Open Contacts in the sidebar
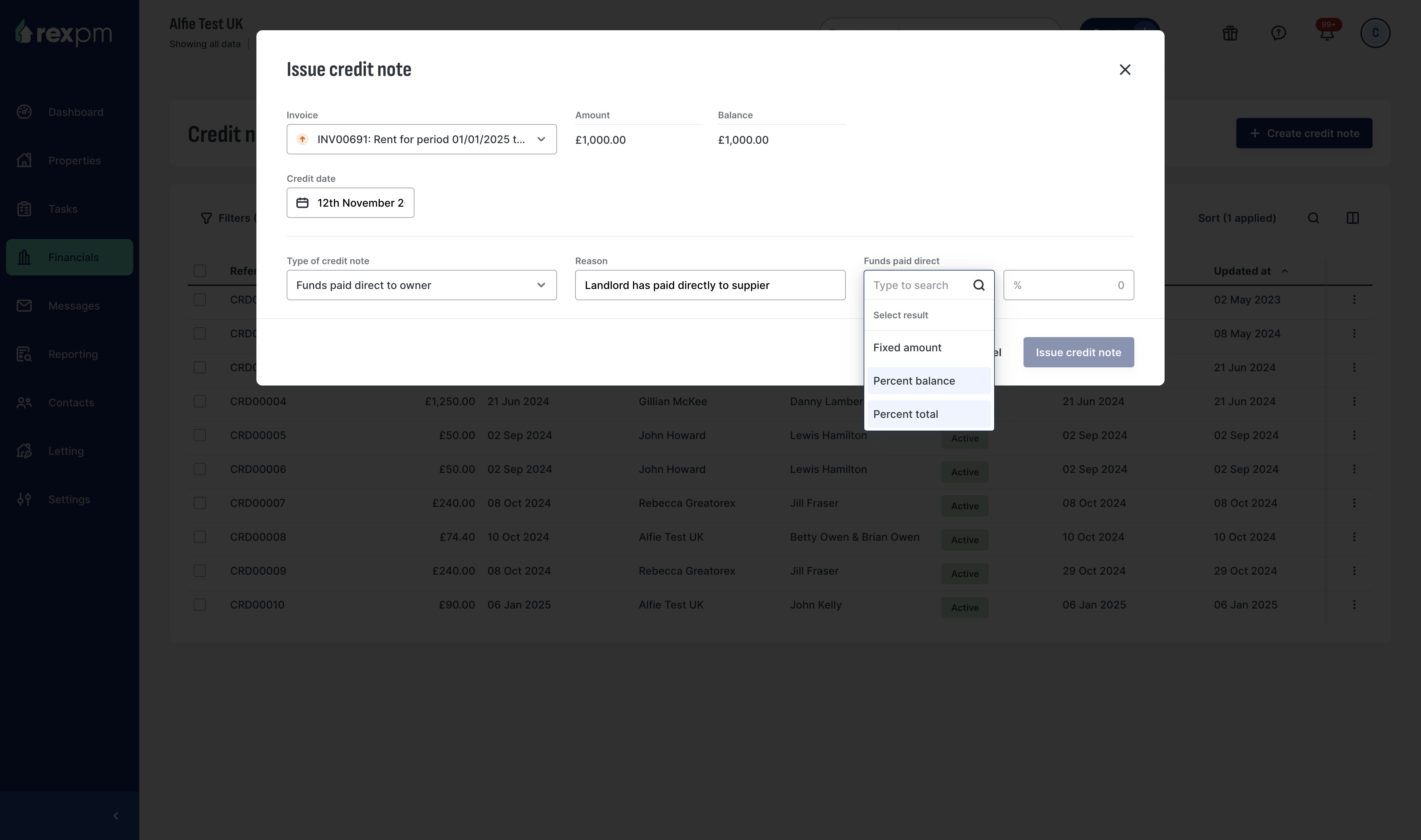Viewport: 1421px width, 840px height. 70,402
